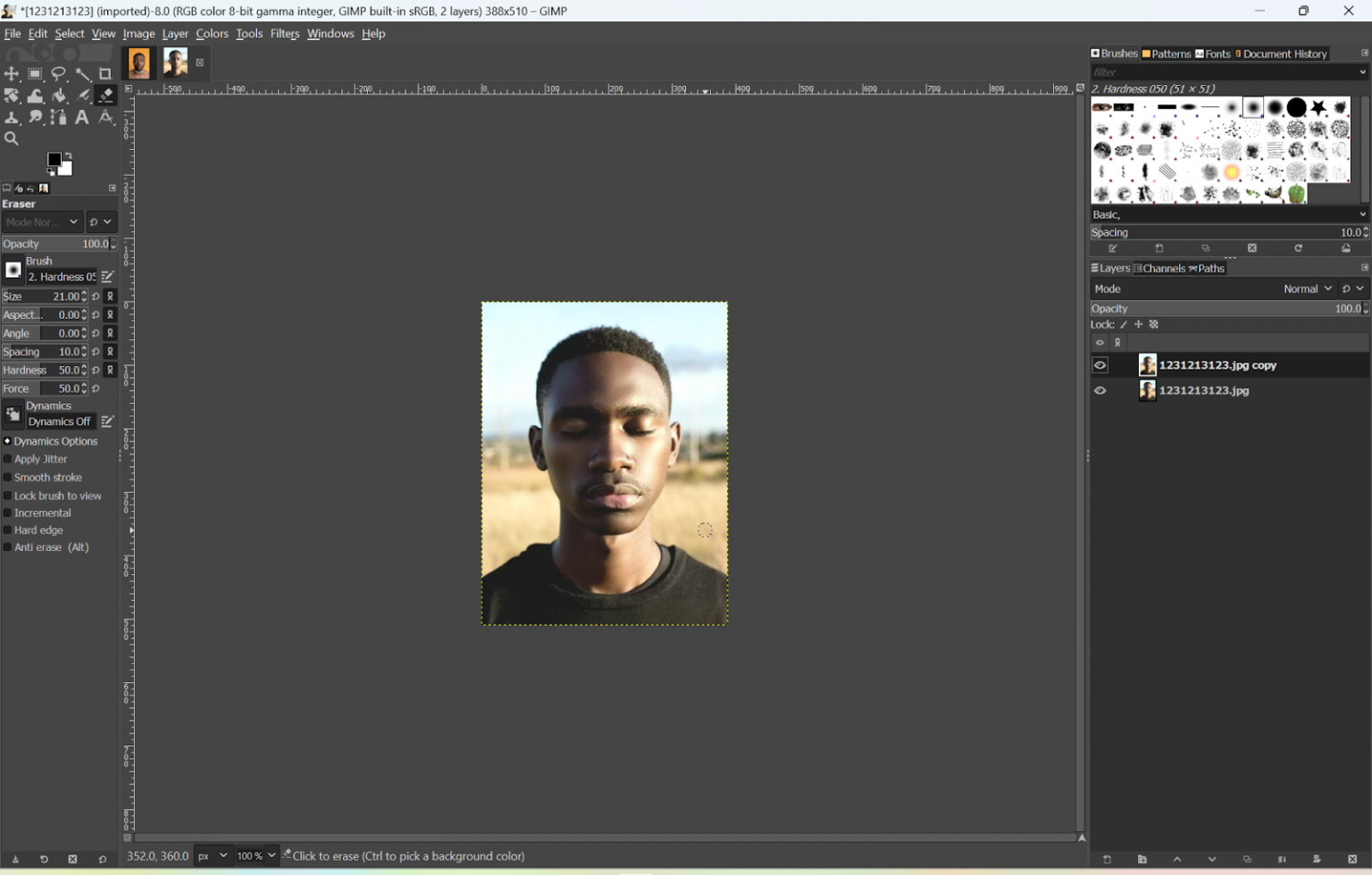This screenshot has height=875, width=1372.
Task: Open the px units dropdown
Action: 213,855
